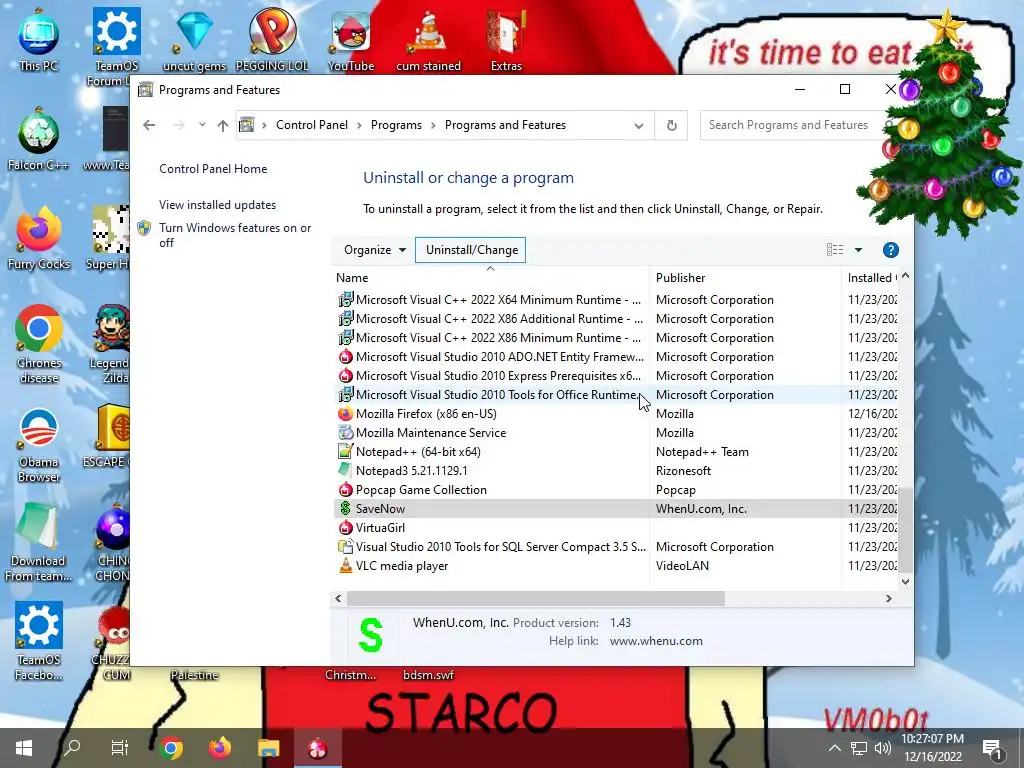Refresh the Programs and Features list
The width and height of the screenshot is (1024, 768).
click(671, 125)
